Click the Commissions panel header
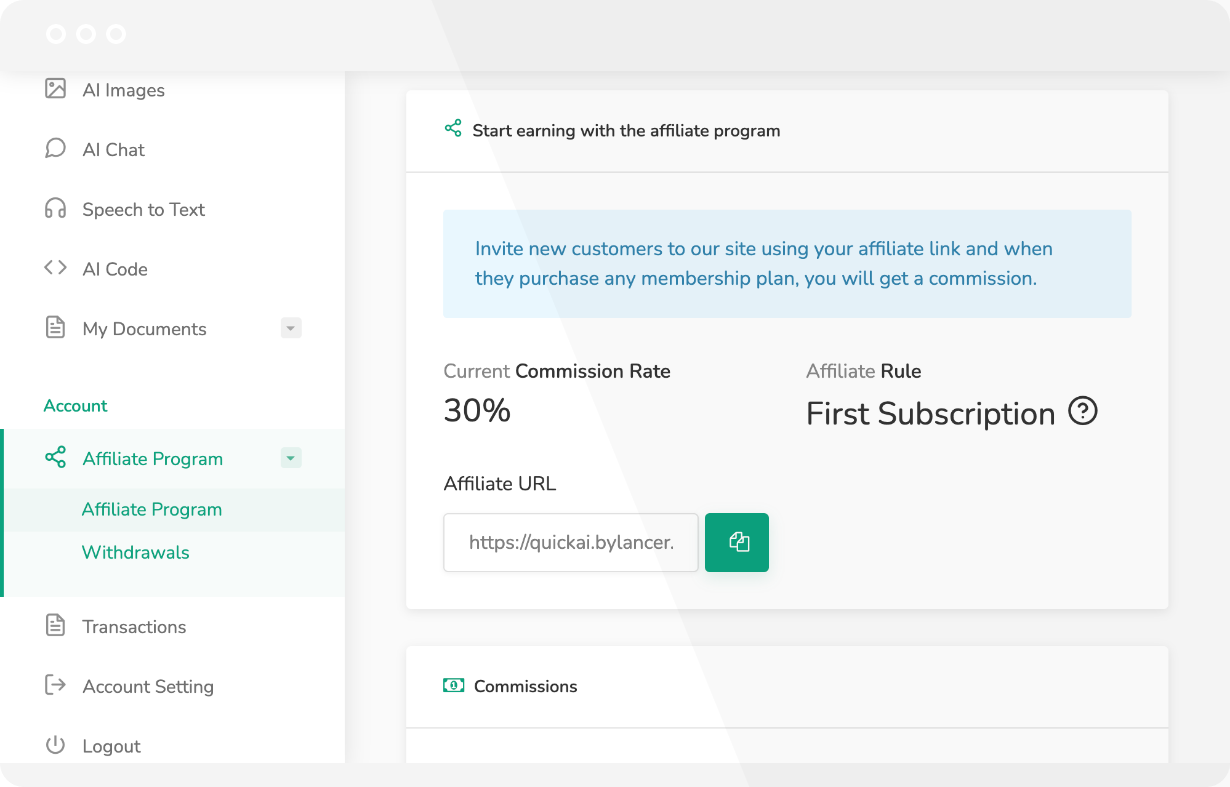1230x787 pixels. [x=526, y=686]
